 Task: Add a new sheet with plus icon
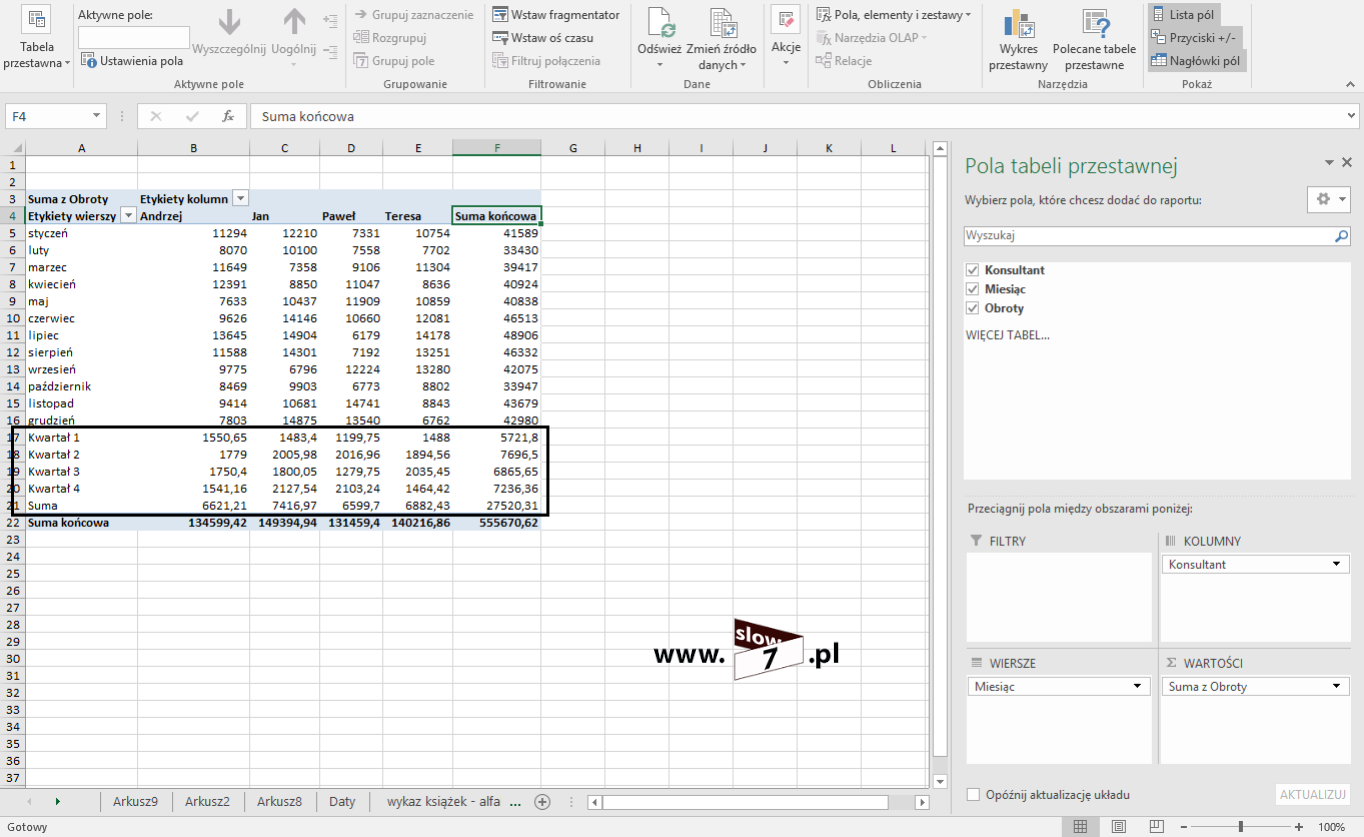(x=542, y=801)
